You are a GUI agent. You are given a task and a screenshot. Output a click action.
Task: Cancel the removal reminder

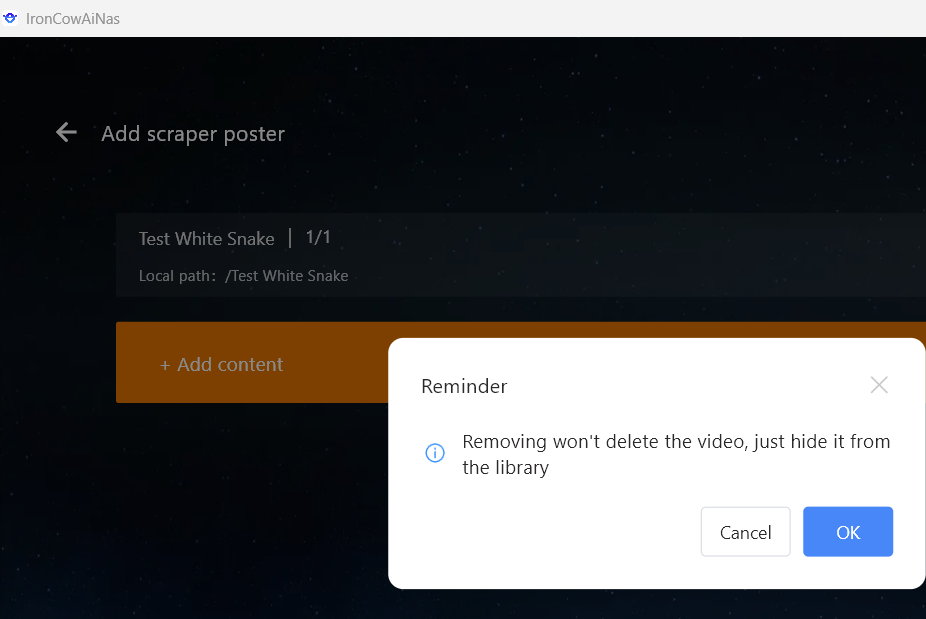745,532
